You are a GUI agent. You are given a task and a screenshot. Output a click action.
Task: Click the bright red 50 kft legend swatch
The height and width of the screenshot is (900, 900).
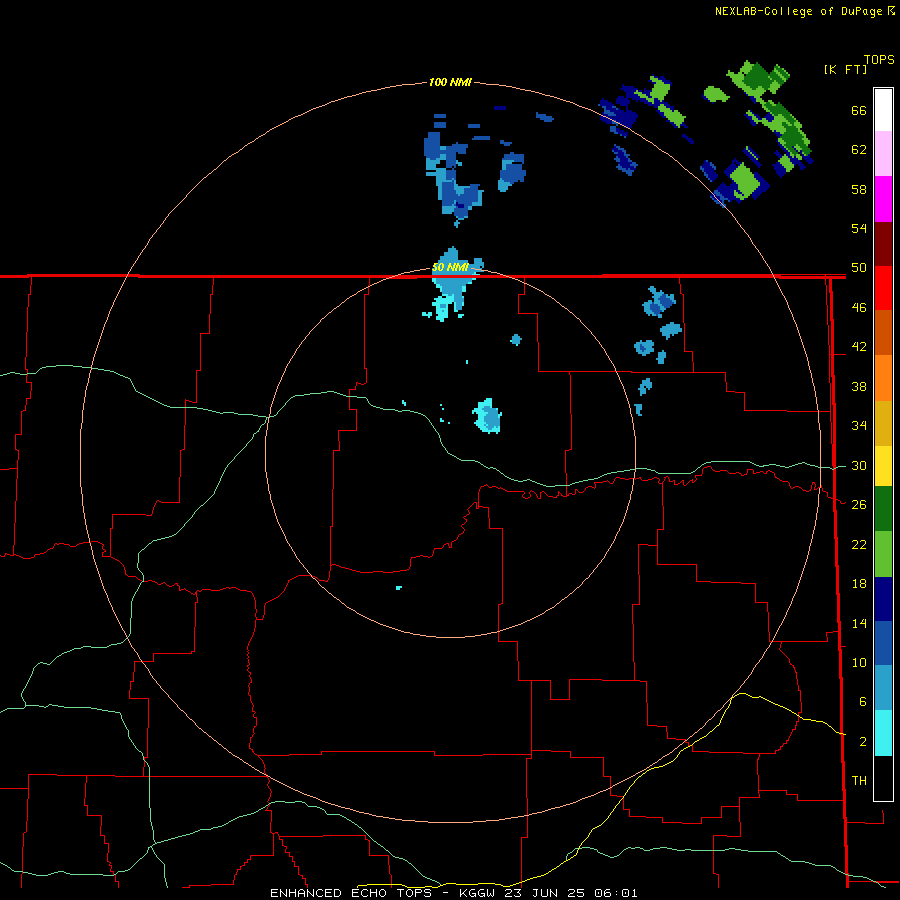[883, 288]
